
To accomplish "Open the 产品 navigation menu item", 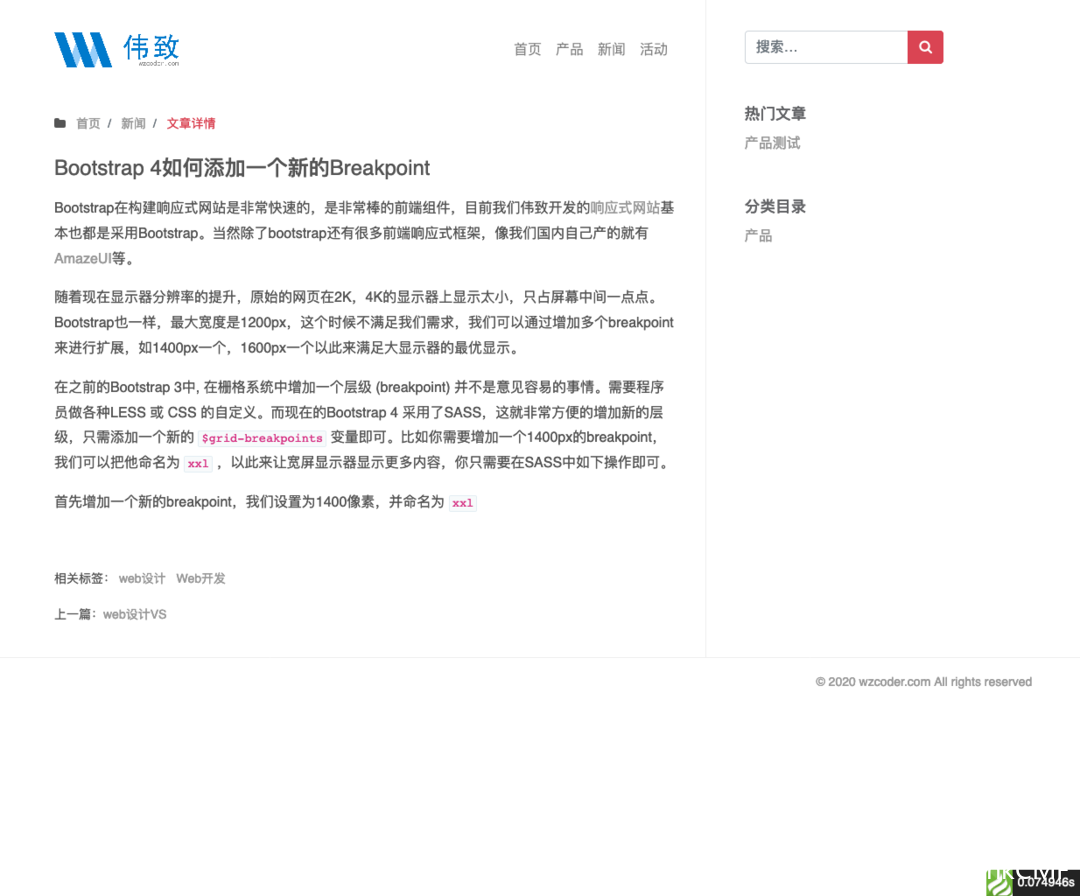I will coord(570,50).
